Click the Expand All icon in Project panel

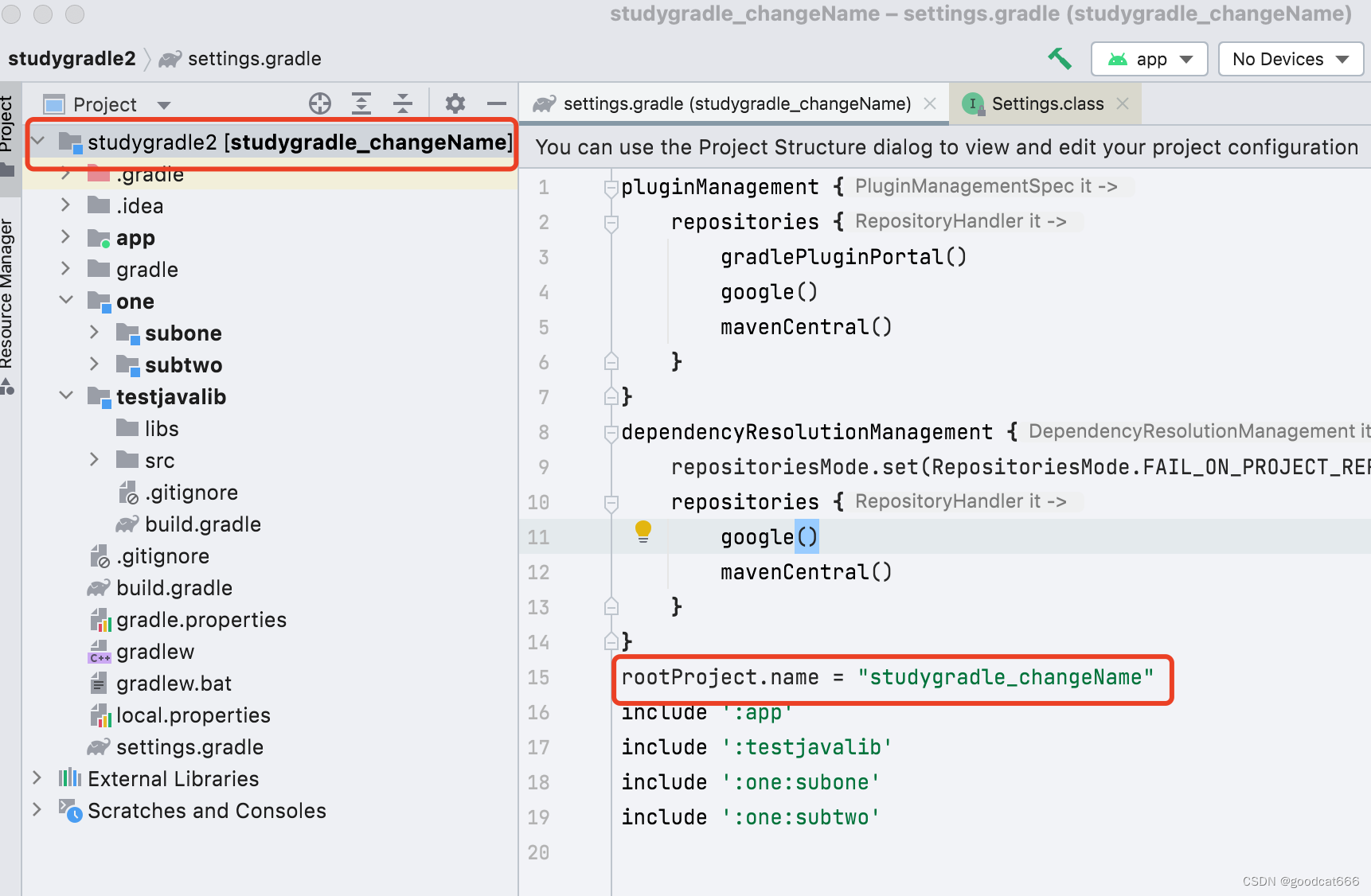point(361,103)
